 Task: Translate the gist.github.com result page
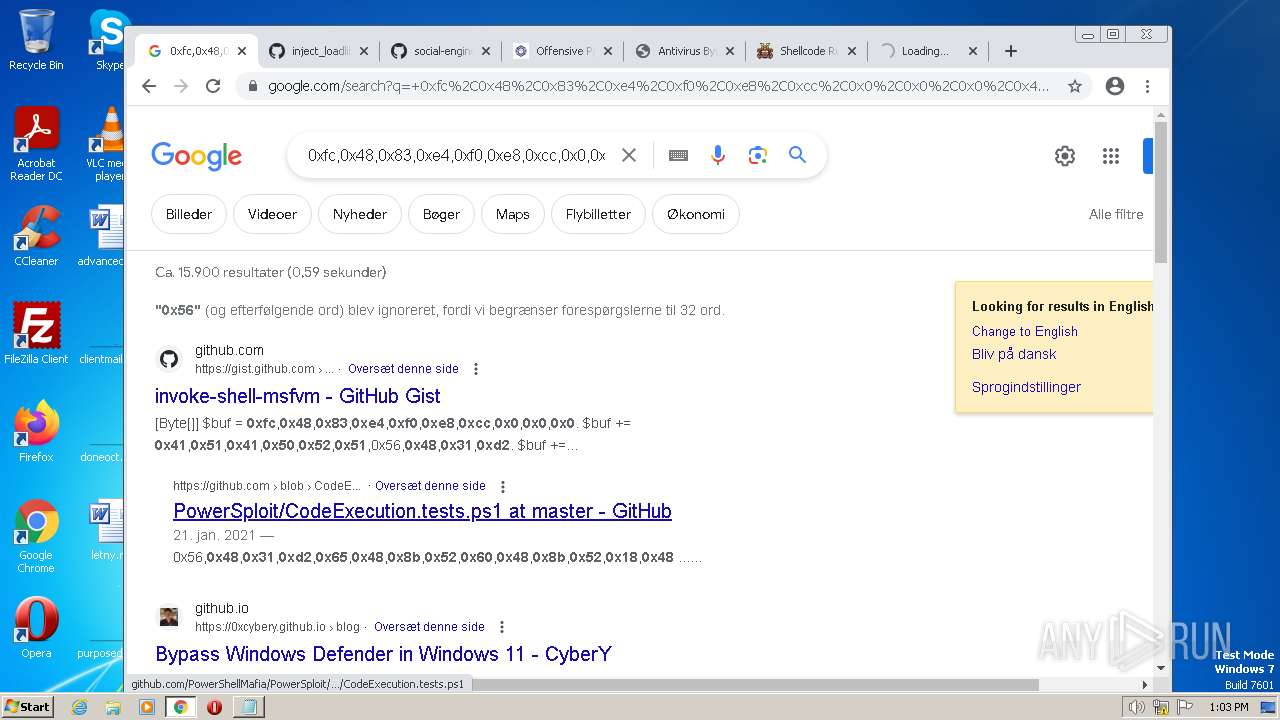(x=403, y=369)
